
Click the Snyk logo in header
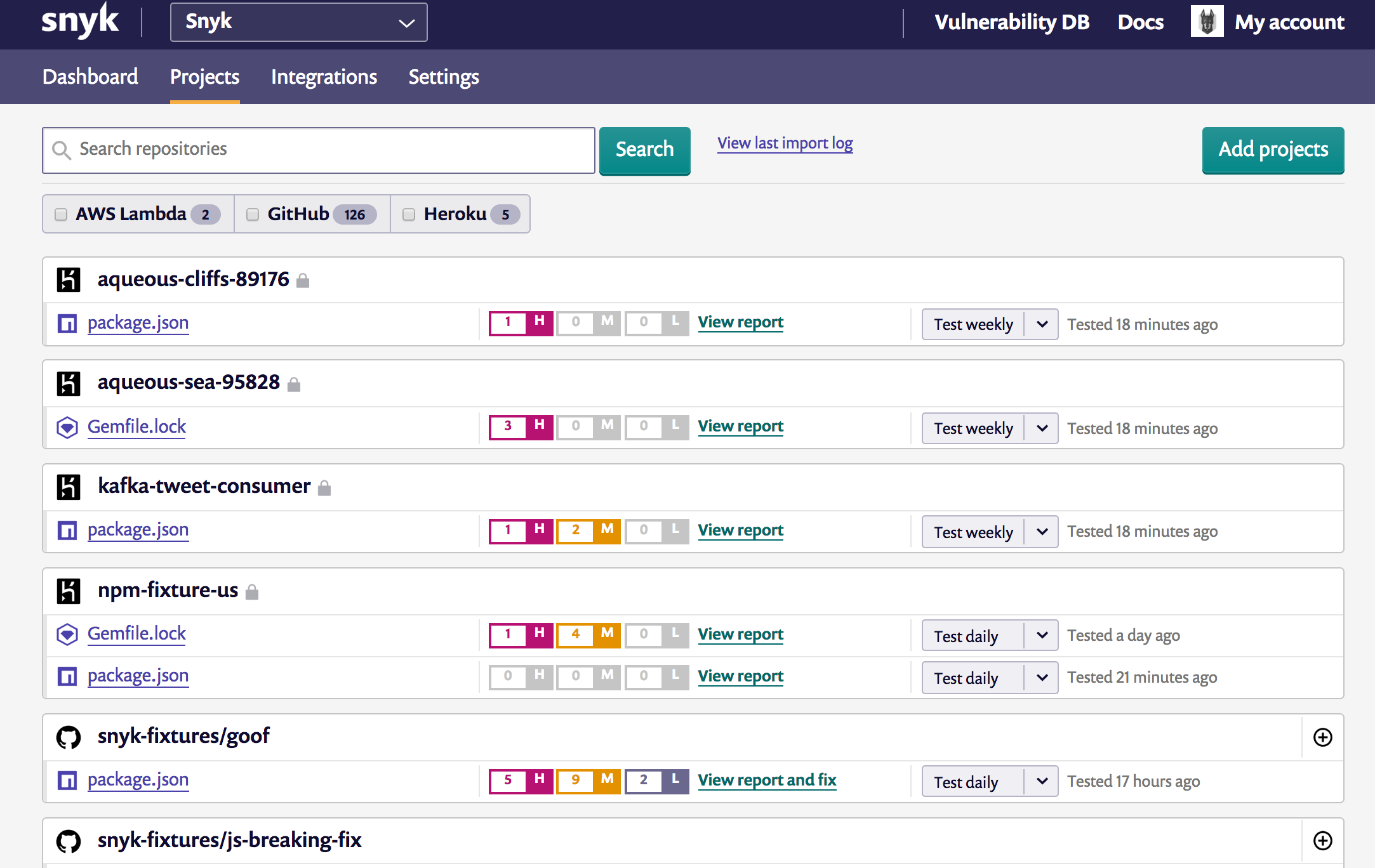click(x=79, y=22)
